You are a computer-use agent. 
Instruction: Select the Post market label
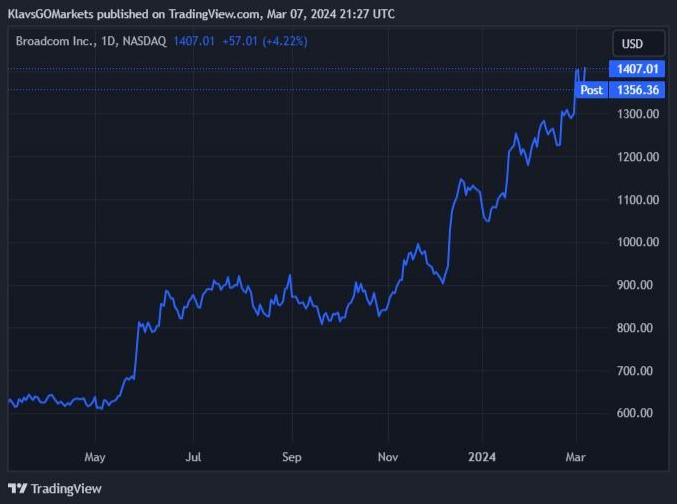point(592,90)
